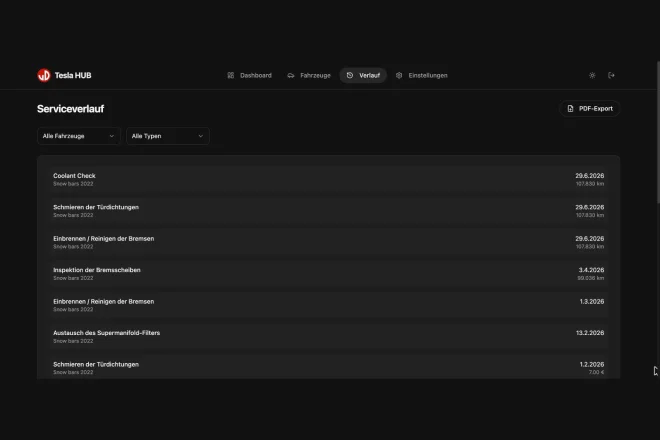Viewport: 660px width, 440px height.
Task: Open the Coolant Check entry
Action: (x=328, y=179)
